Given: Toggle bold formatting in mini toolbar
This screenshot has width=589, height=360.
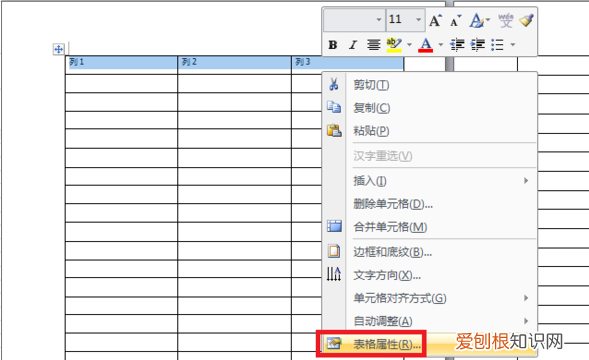Looking at the screenshot, I should tap(332, 45).
